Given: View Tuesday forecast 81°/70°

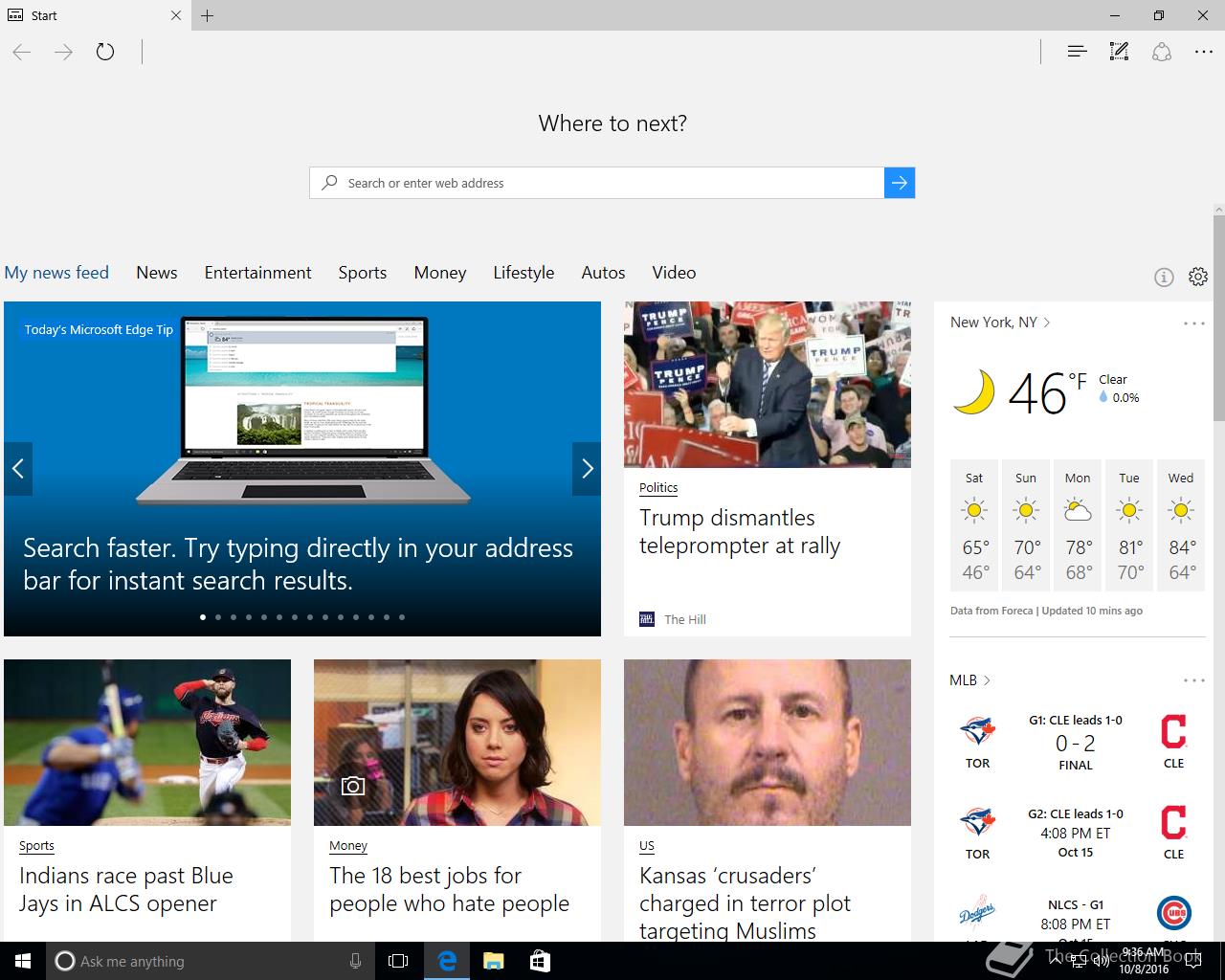Looking at the screenshot, I should tap(1129, 526).
